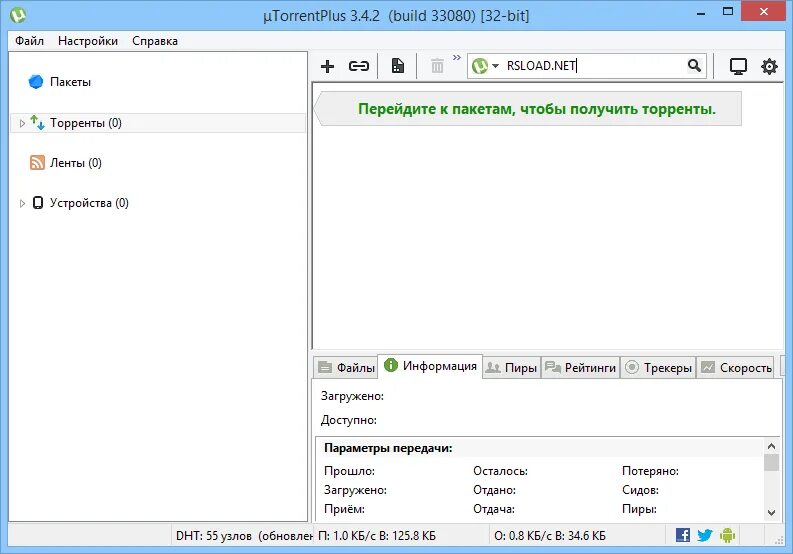Click the Отдано: label
This screenshot has width=793, height=554.
tap(495, 490)
